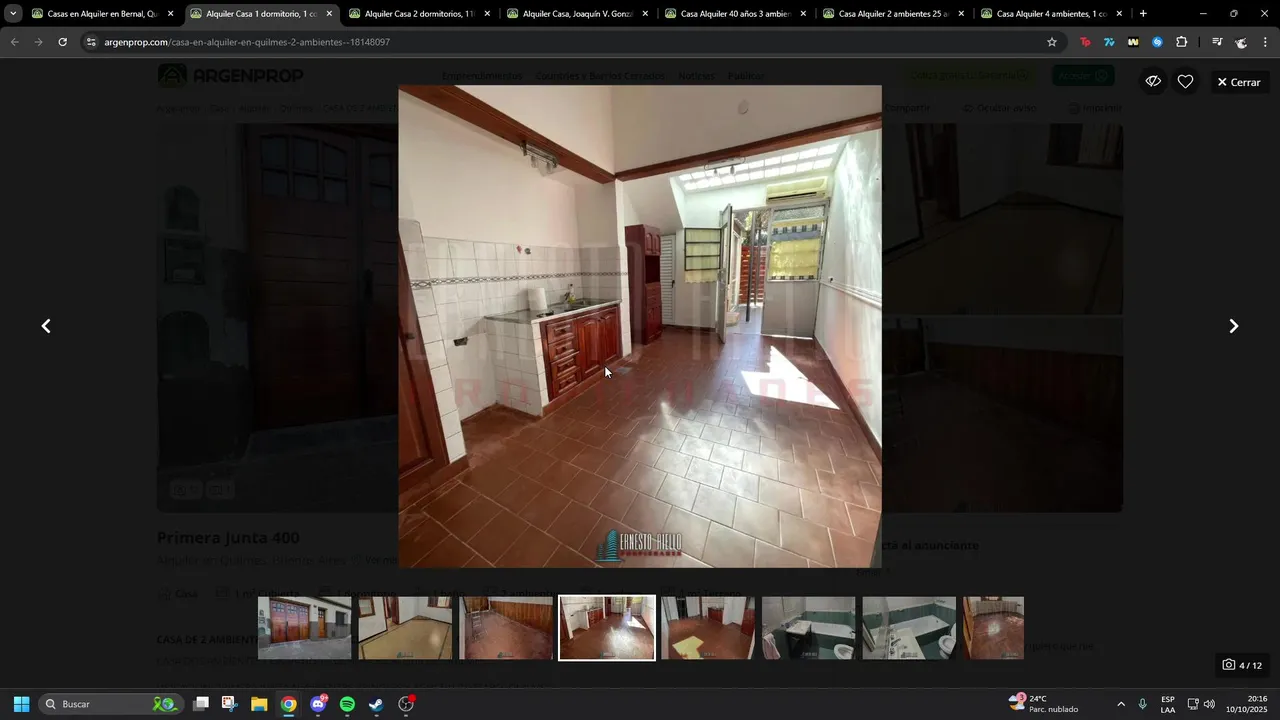This screenshot has height=720, width=1280.
Task: Open the Shazam extension
Action: click(1157, 42)
